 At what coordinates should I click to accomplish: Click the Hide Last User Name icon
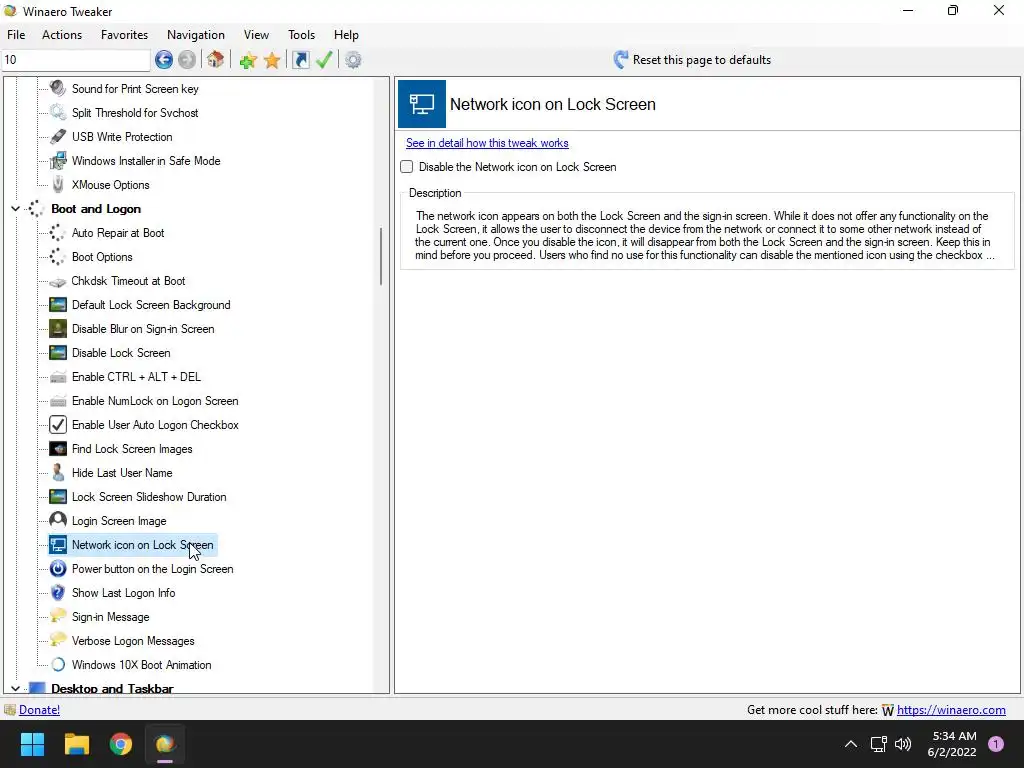point(58,473)
